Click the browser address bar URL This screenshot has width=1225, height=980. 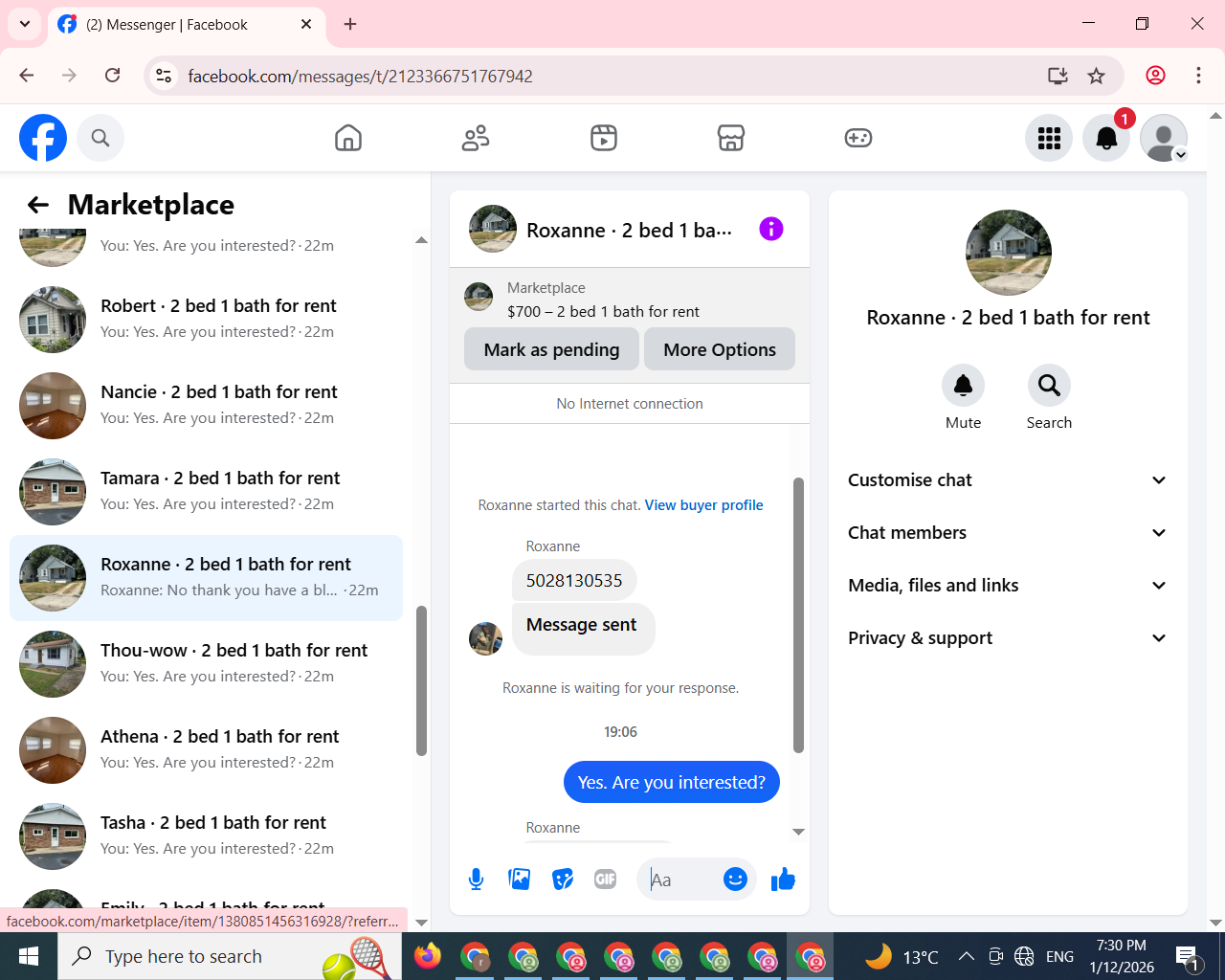pyautogui.click(x=360, y=76)
